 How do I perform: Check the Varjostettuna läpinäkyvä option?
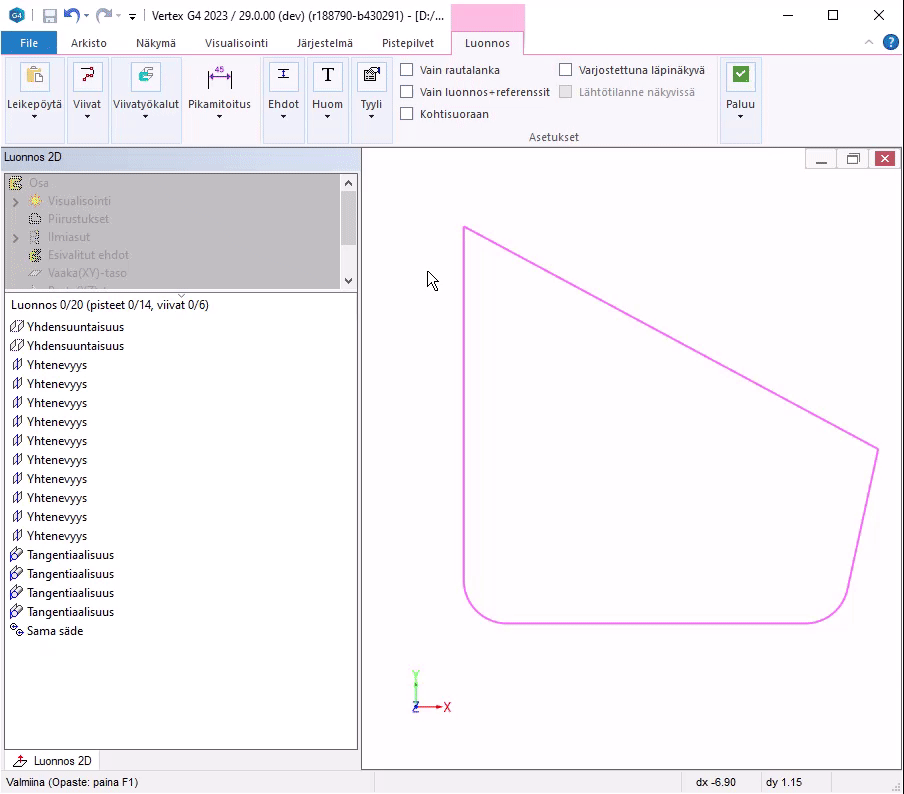(x=566, y=70)
